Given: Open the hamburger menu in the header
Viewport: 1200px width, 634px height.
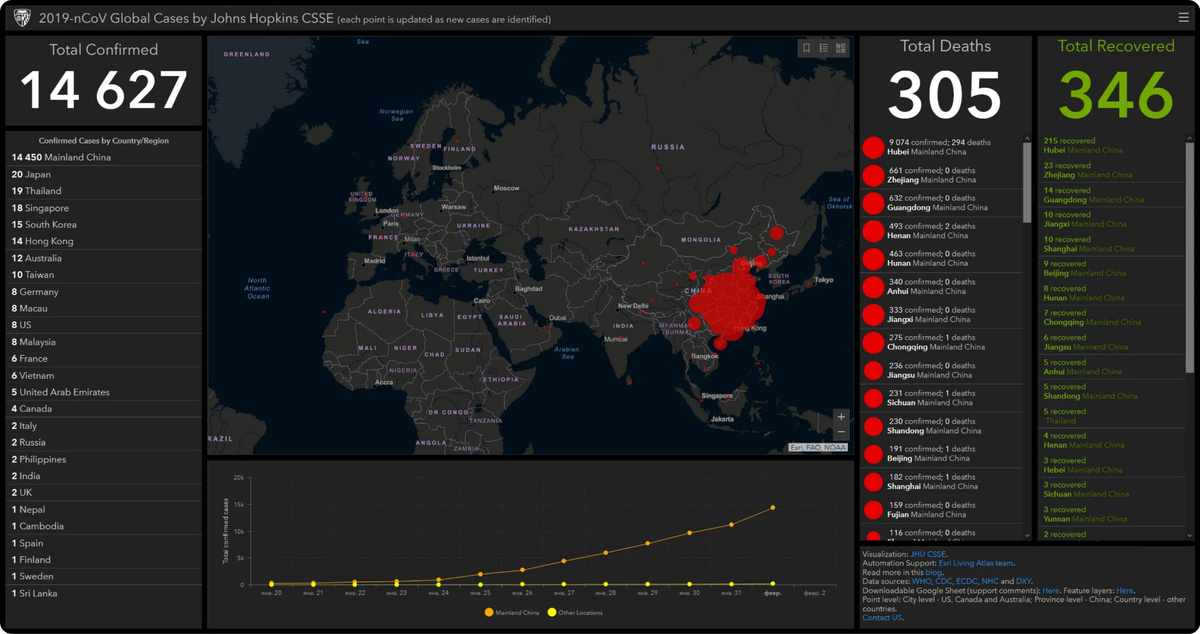Looking at the screenshot, I should 1184,18.
